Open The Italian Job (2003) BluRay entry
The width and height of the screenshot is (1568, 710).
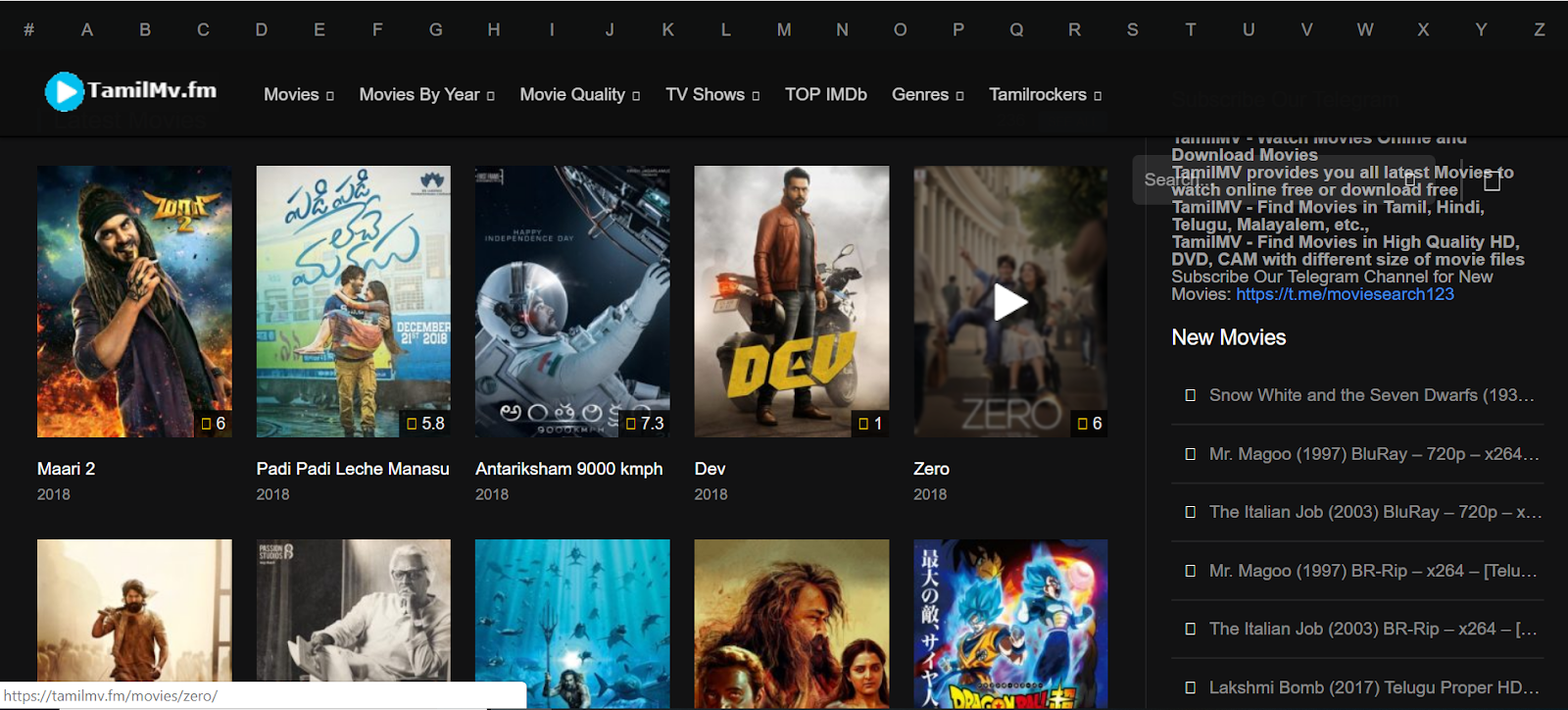click(x=1376, y=512)
